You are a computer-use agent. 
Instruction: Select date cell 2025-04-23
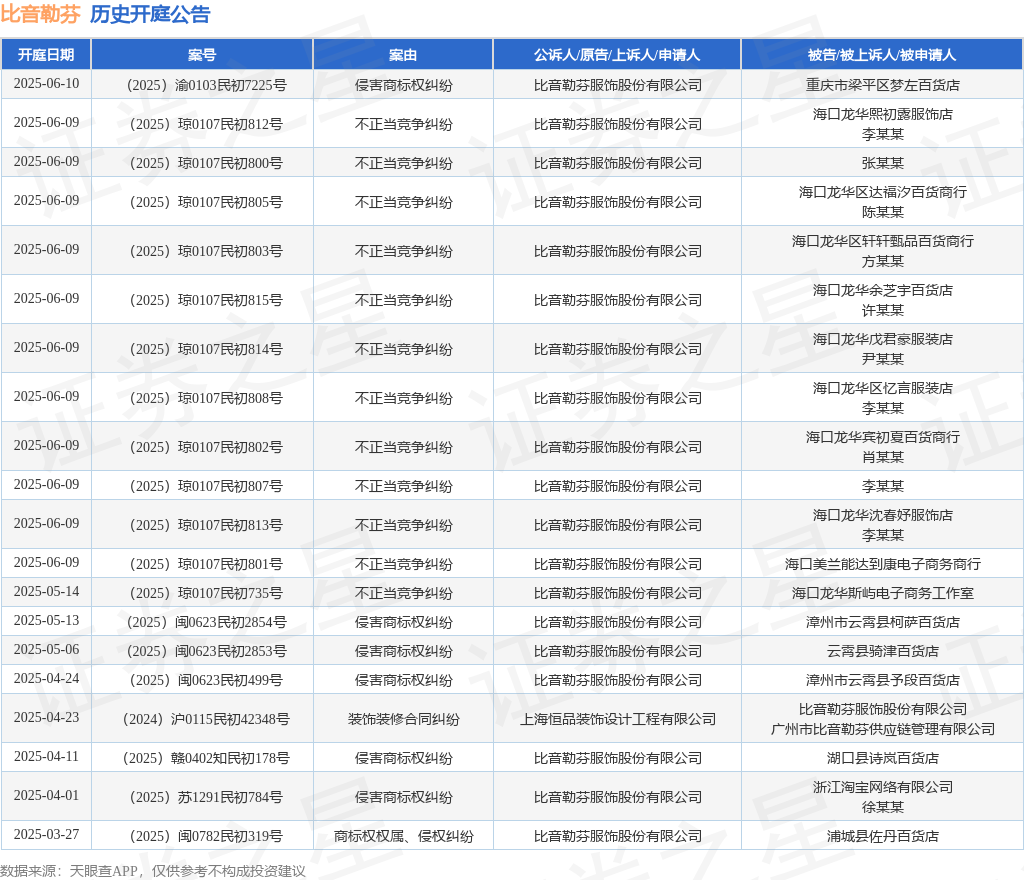[x=46, y=717]
